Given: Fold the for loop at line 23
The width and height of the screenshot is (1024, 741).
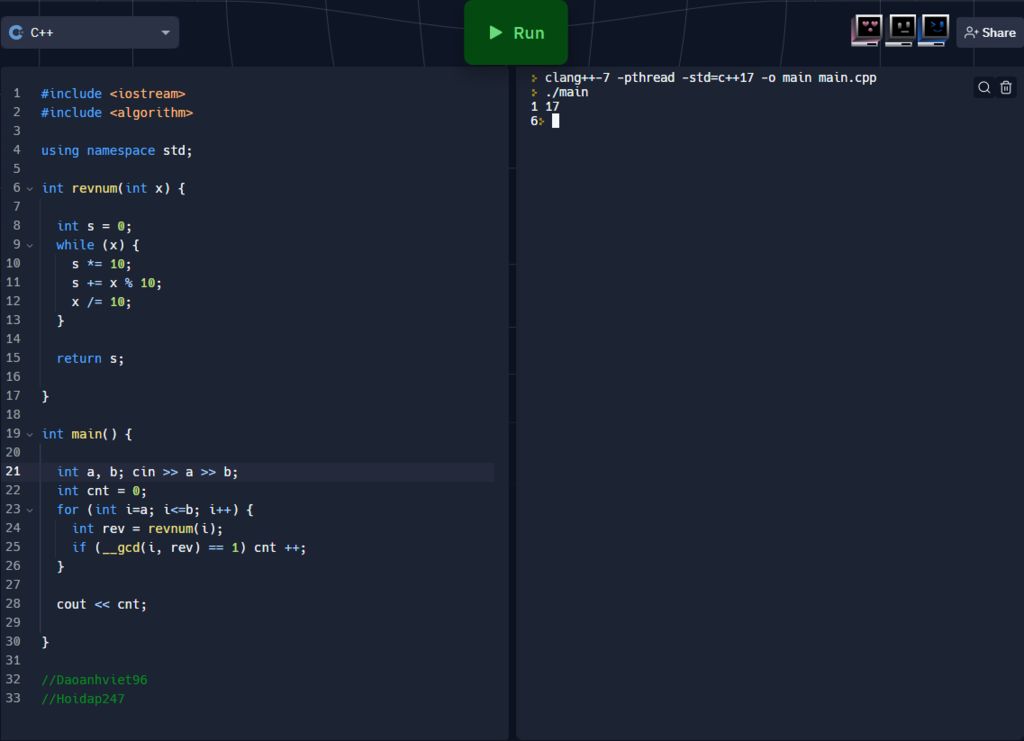Looking at the screenshot, I should [x=30, y=510].
